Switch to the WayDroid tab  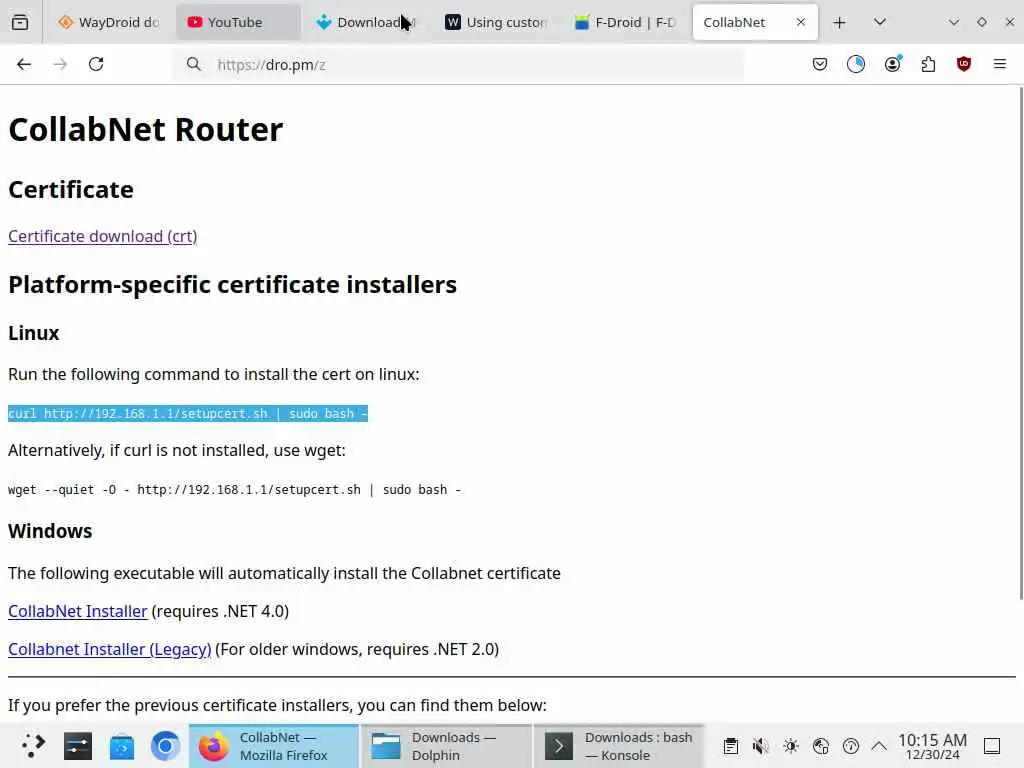pyautogui.click(x=109, y=22)
